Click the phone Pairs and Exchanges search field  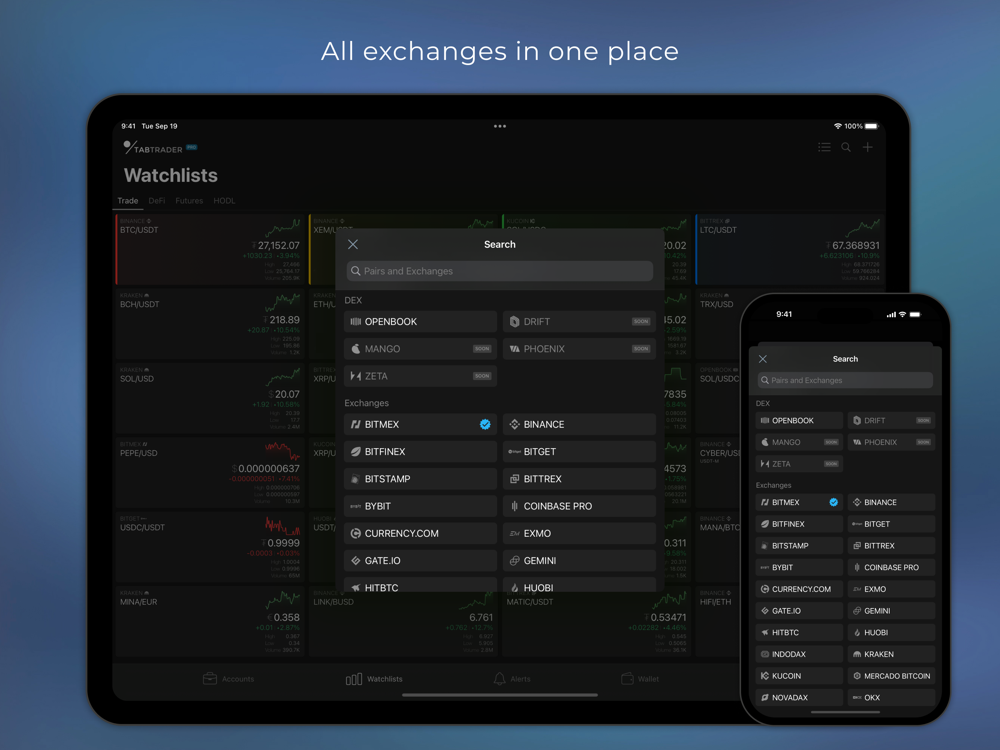coord(845,380)
